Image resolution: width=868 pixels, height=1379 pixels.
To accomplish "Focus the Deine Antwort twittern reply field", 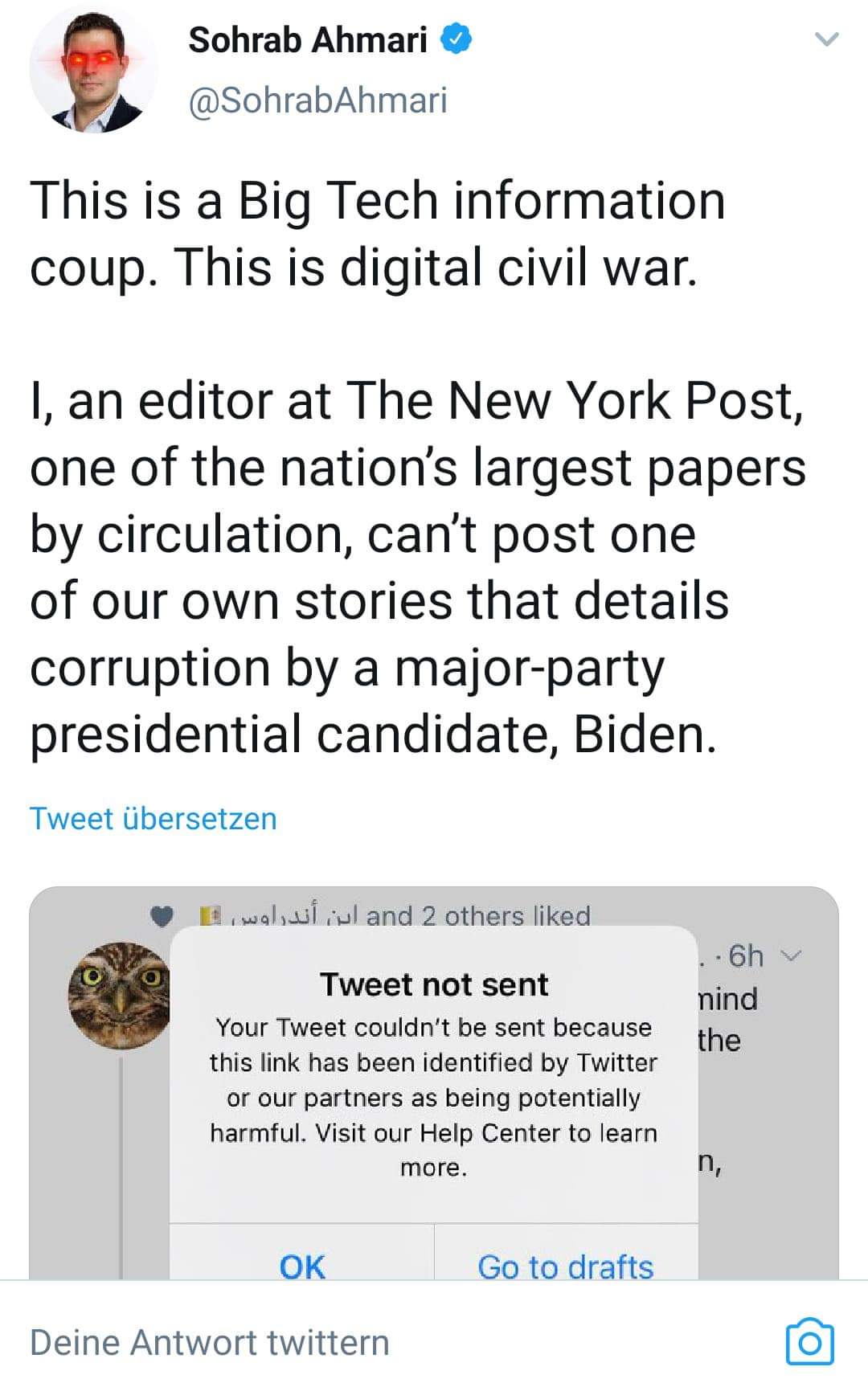I will pyautogui.click(x=209, y=1342).
